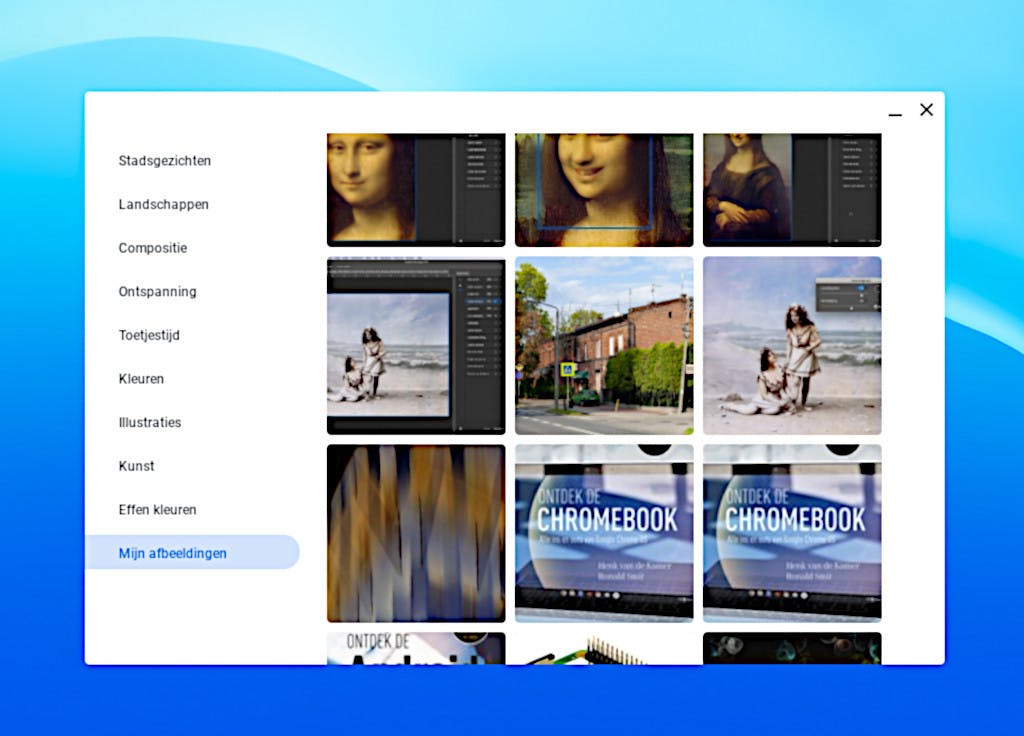1024x736 pixels.
Task: Switch to the Compositie category
Action: pos(153,248)
